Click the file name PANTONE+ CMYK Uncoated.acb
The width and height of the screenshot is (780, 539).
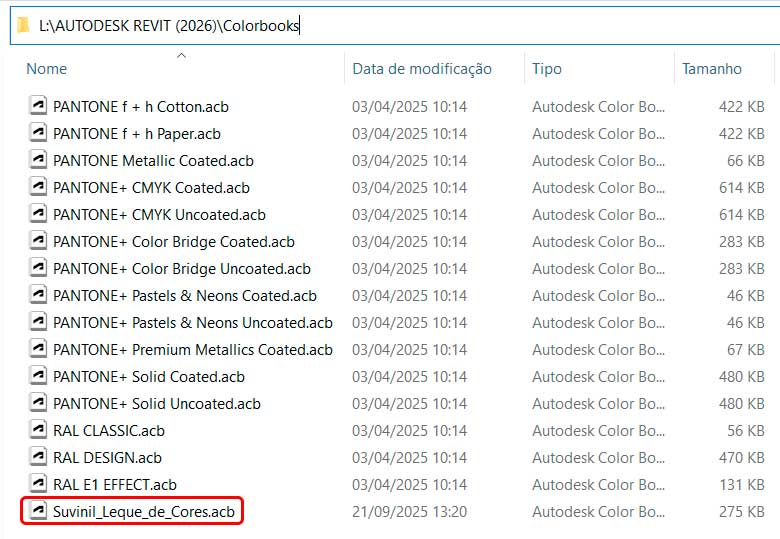[x=159, y=215]
